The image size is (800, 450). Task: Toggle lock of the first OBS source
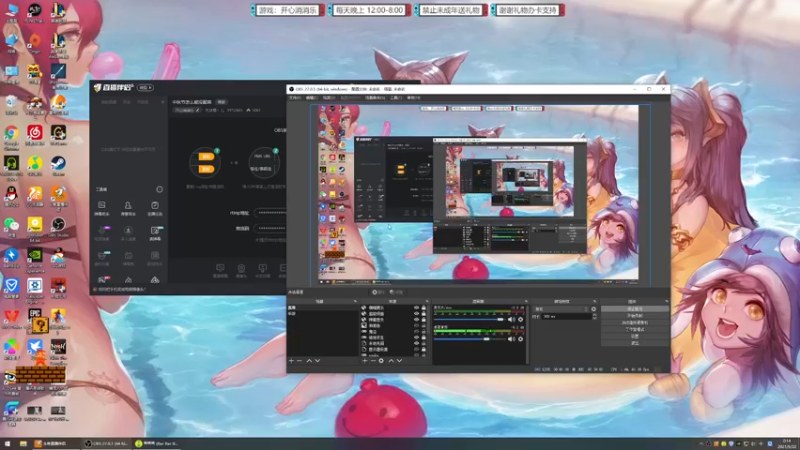click(423, 308)
